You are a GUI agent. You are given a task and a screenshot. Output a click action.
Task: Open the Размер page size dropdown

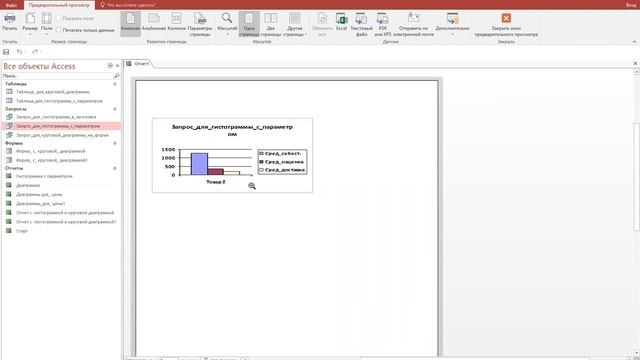click(30, 24)
